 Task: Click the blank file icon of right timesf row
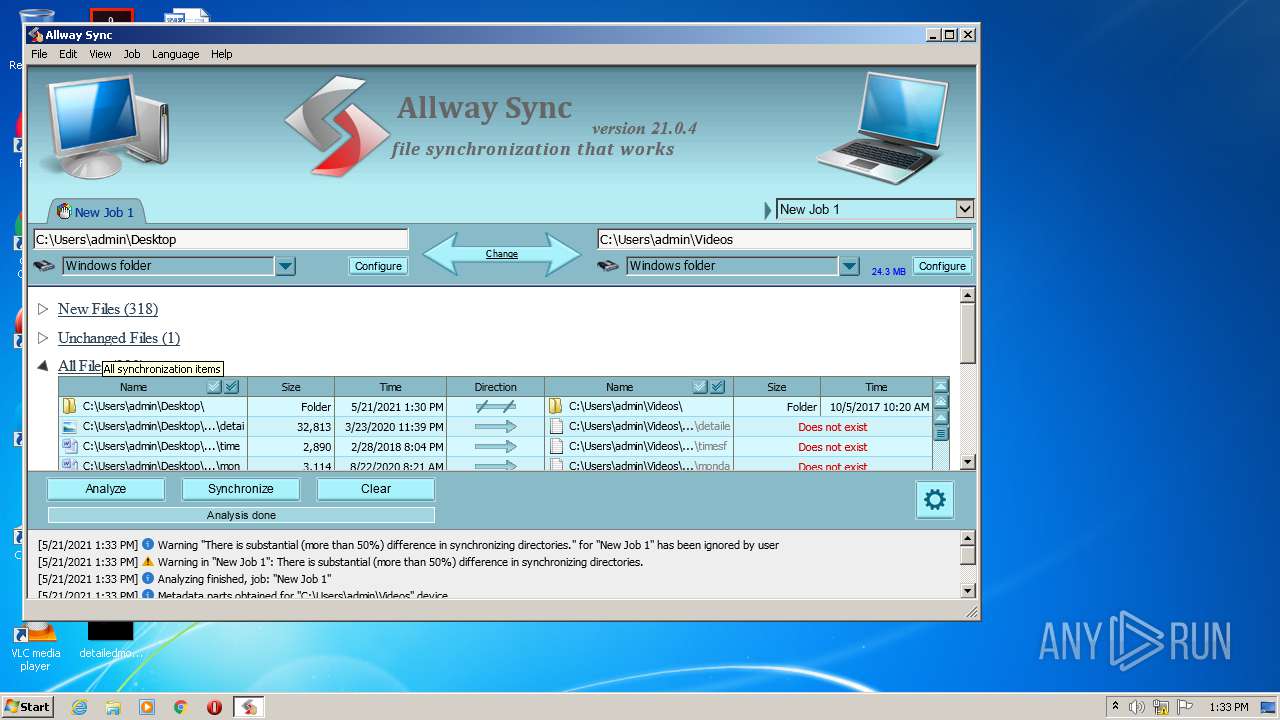[556, 446]
